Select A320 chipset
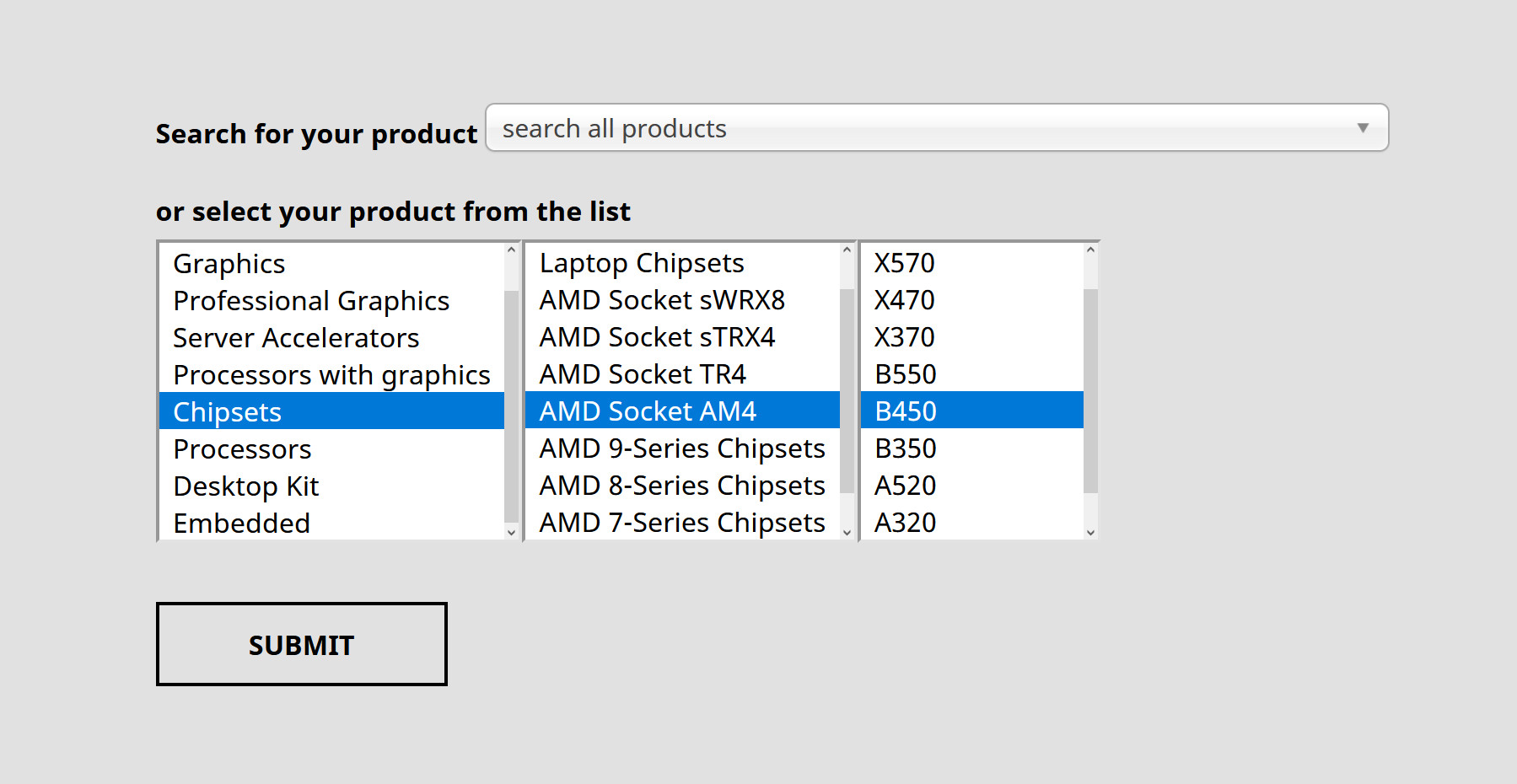 click(x=972, y=522)
